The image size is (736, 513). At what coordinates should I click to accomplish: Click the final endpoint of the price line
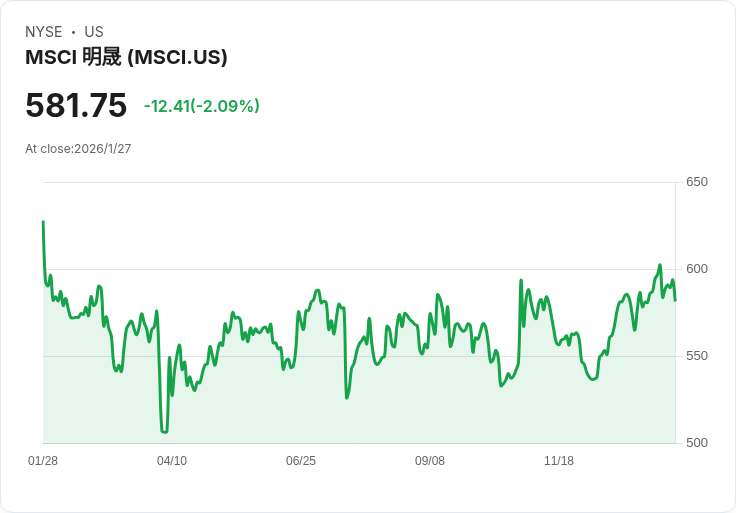pos(675,299)
